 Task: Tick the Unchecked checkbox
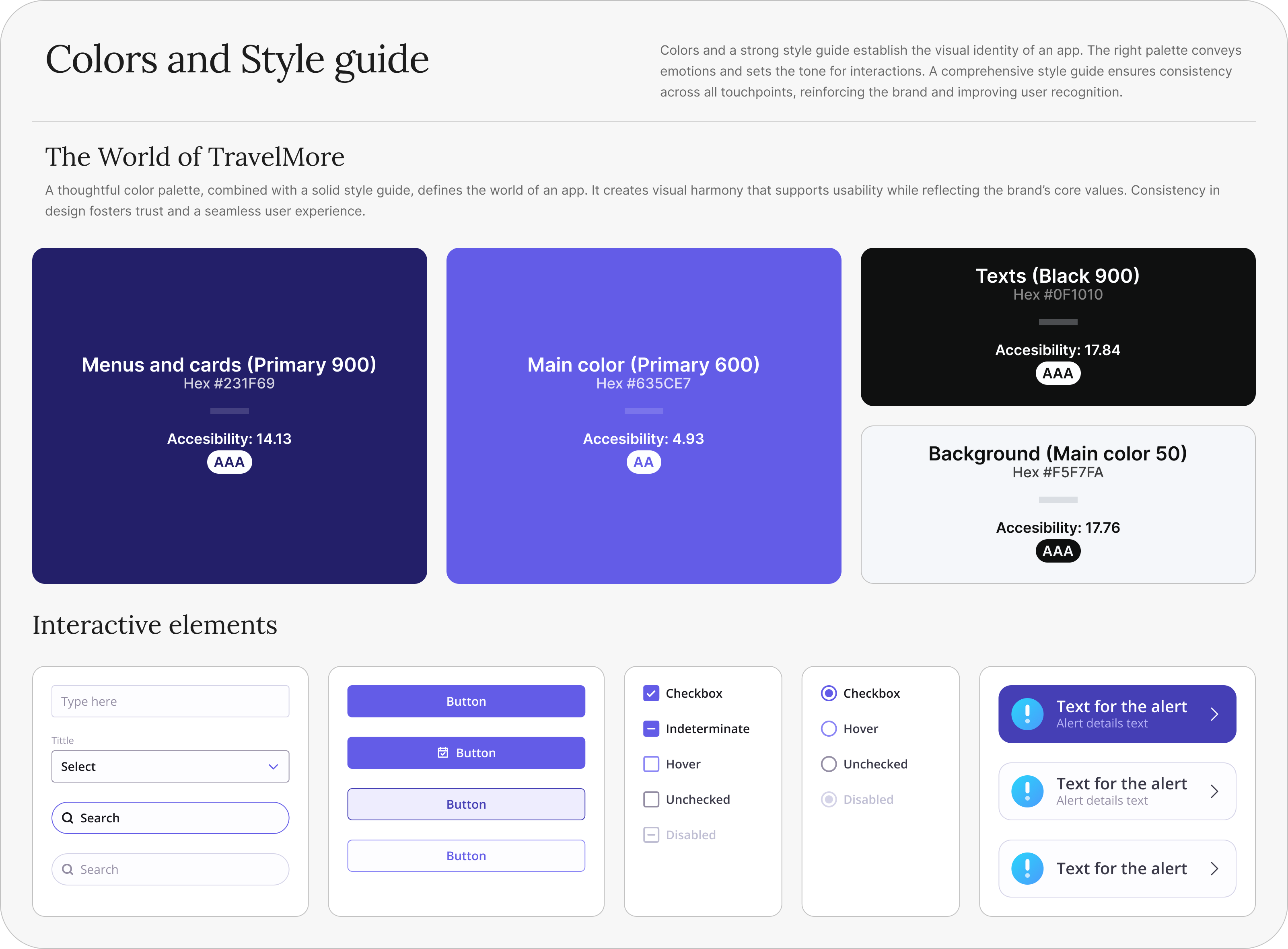coord(651,800)
